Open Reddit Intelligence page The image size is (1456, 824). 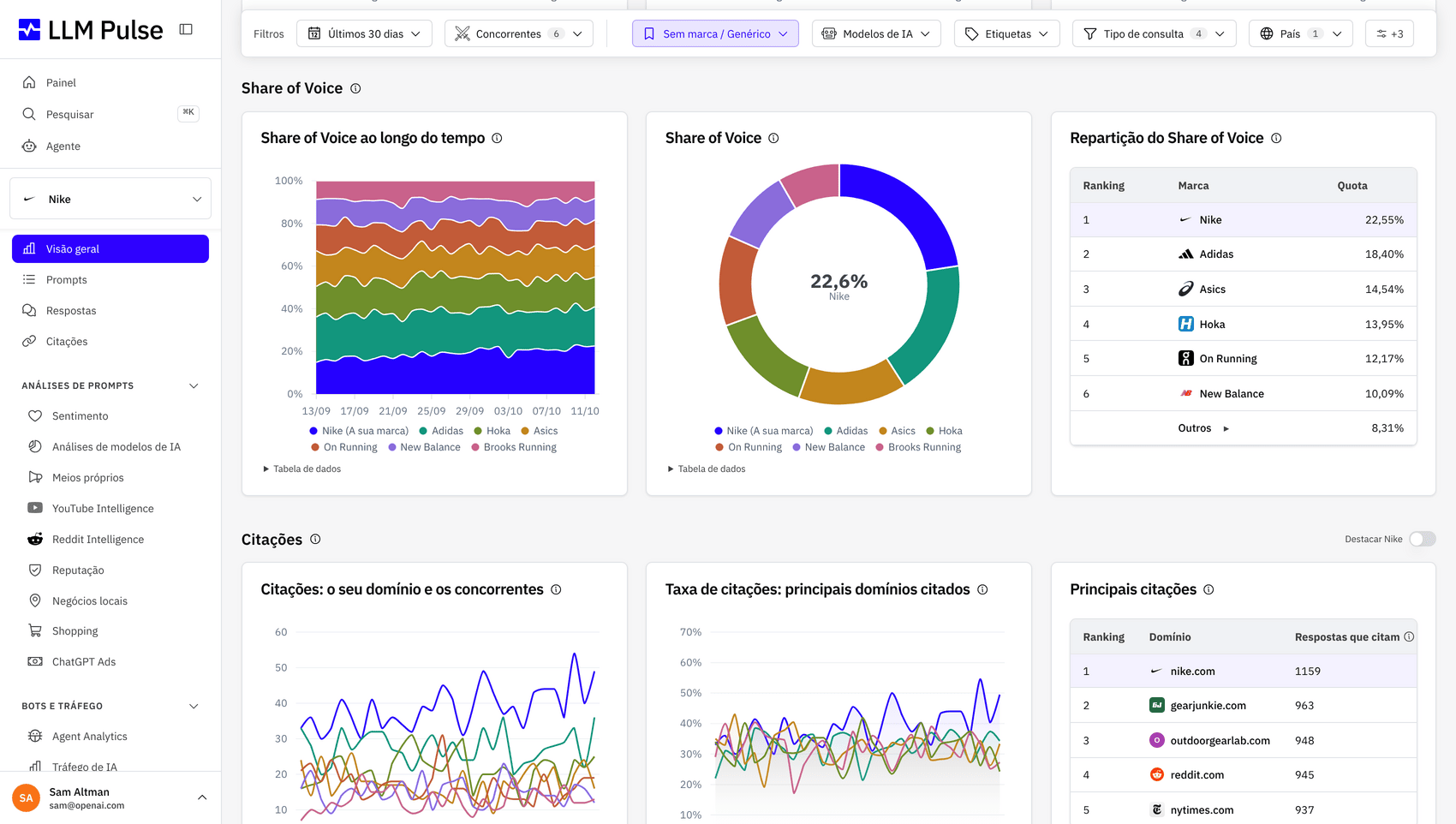pyautogui.click(x=110, y=539)
